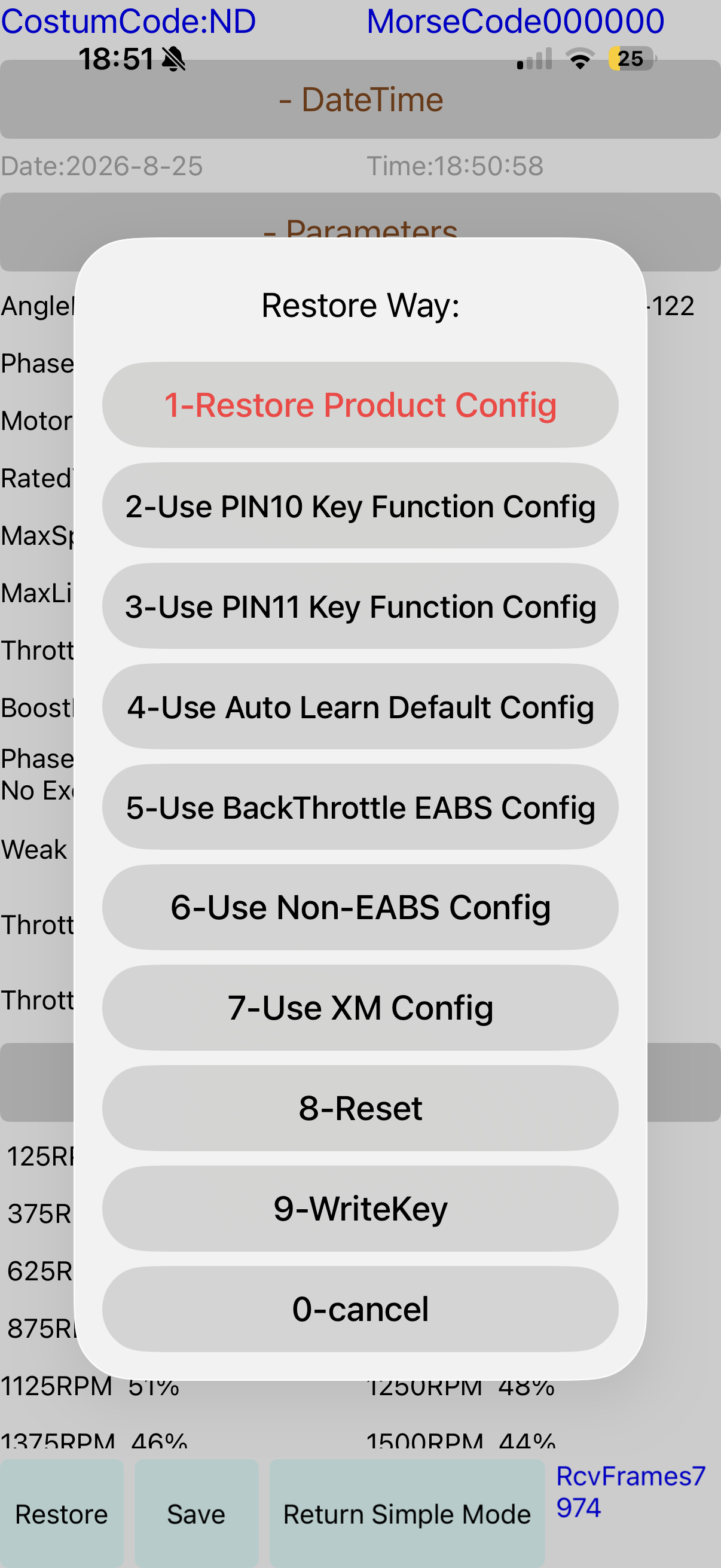Tap the Wi-Fi status icon
This screenshot has height=1568, width=721.
[x=580, y=59]
